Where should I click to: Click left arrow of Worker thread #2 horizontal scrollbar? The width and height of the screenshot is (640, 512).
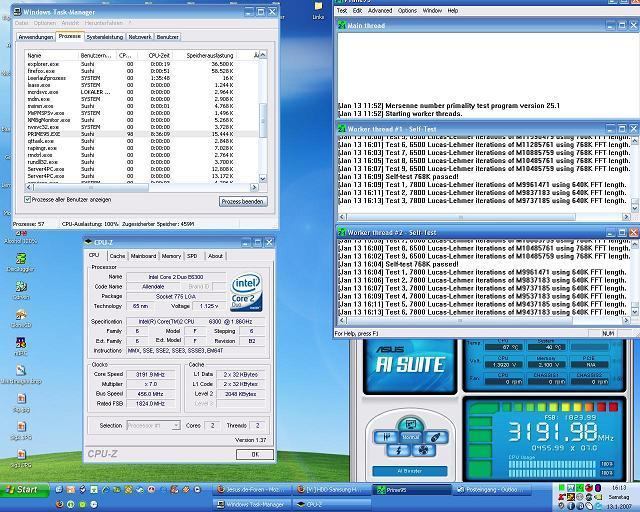point(342,321)
